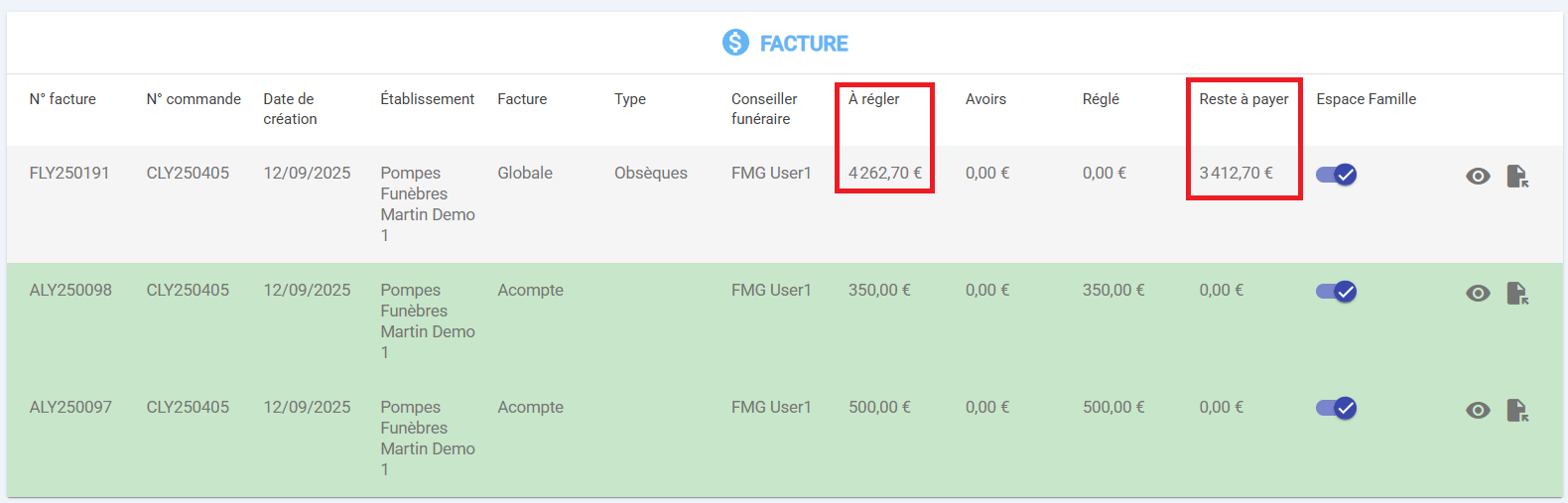
Task: Click the 4 262,70 € amount cell
Action: coord(884,173)
